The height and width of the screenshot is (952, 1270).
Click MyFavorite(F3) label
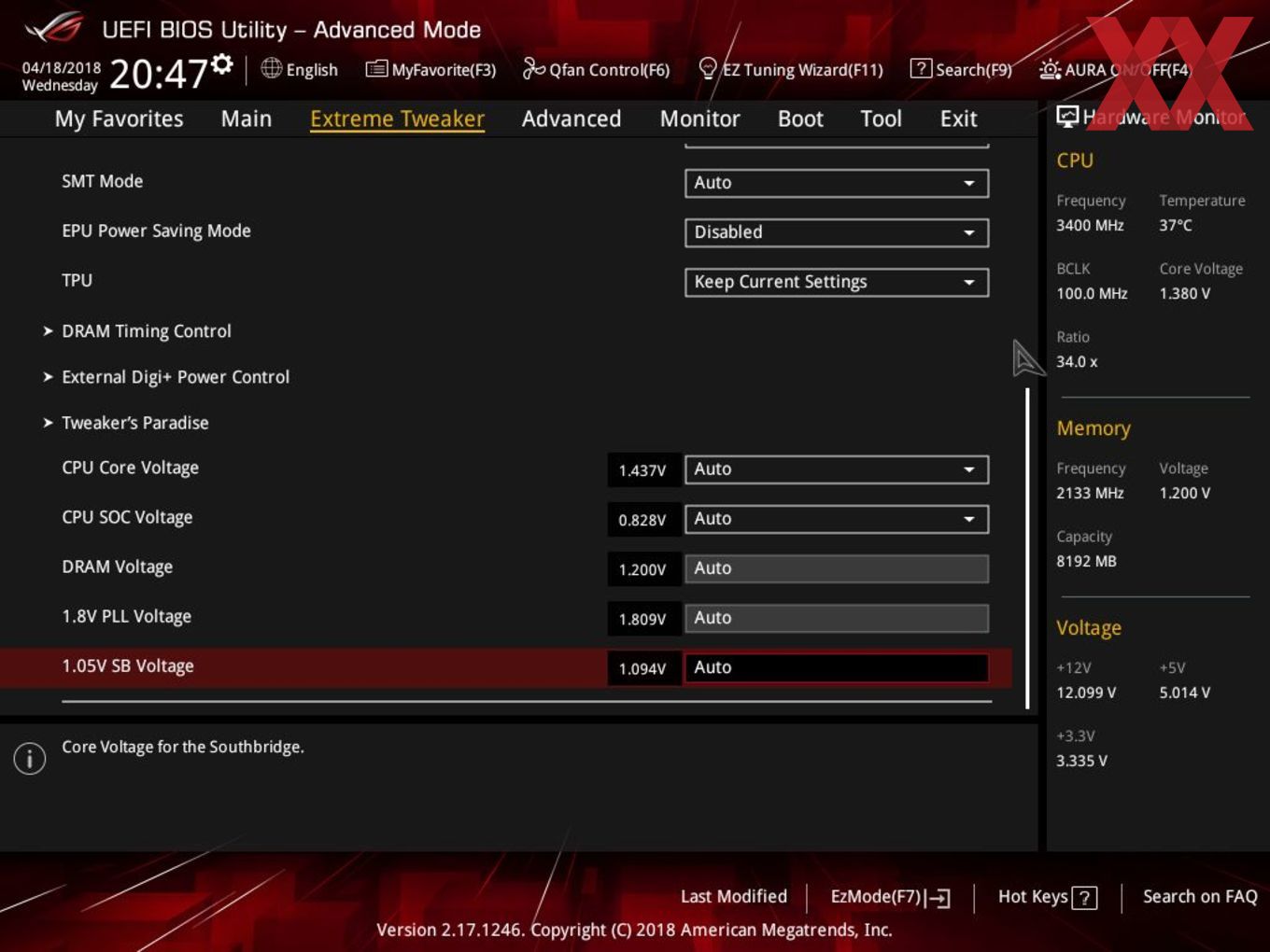444,70
